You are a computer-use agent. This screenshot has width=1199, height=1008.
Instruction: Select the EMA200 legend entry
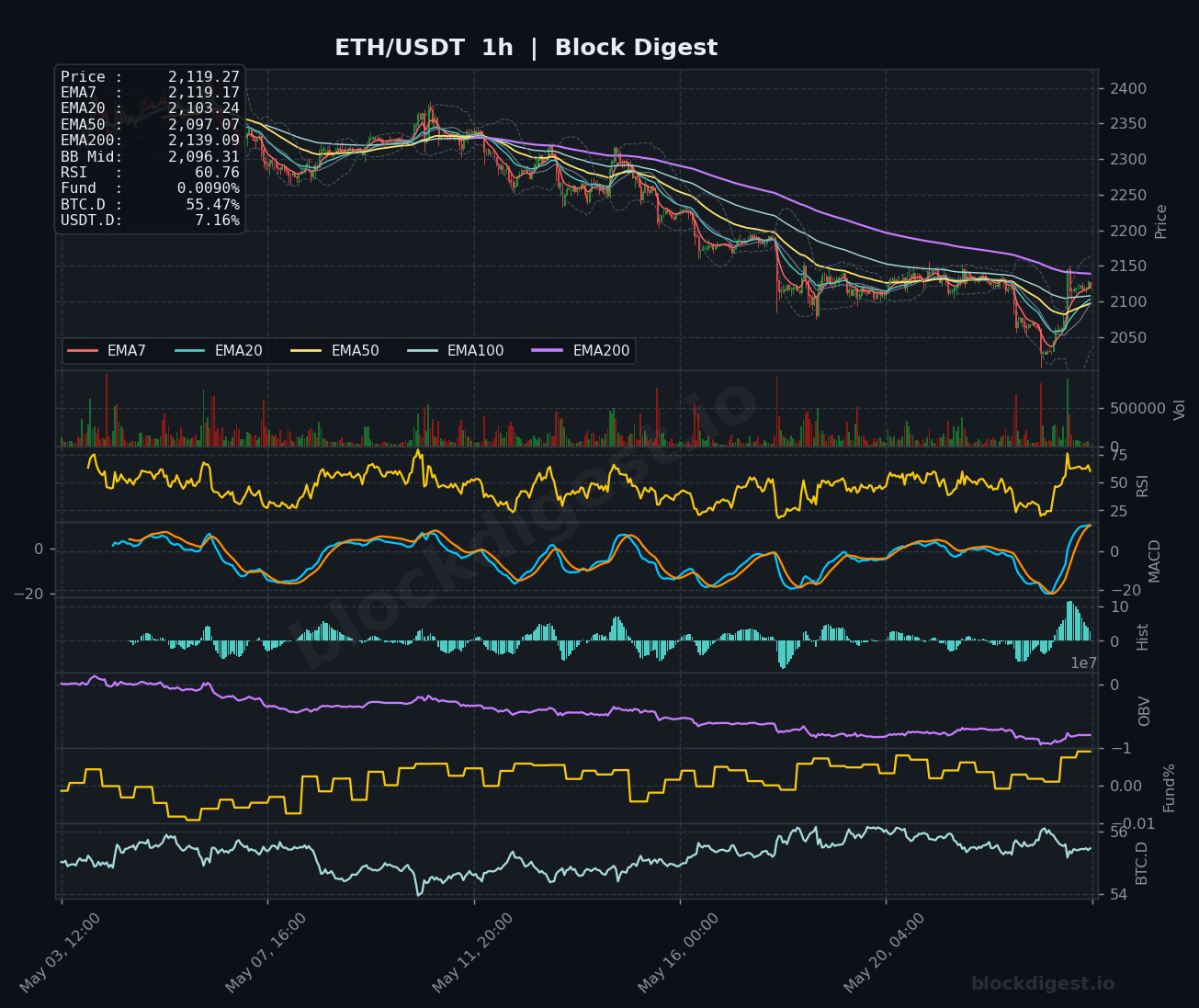click(582, 351)
